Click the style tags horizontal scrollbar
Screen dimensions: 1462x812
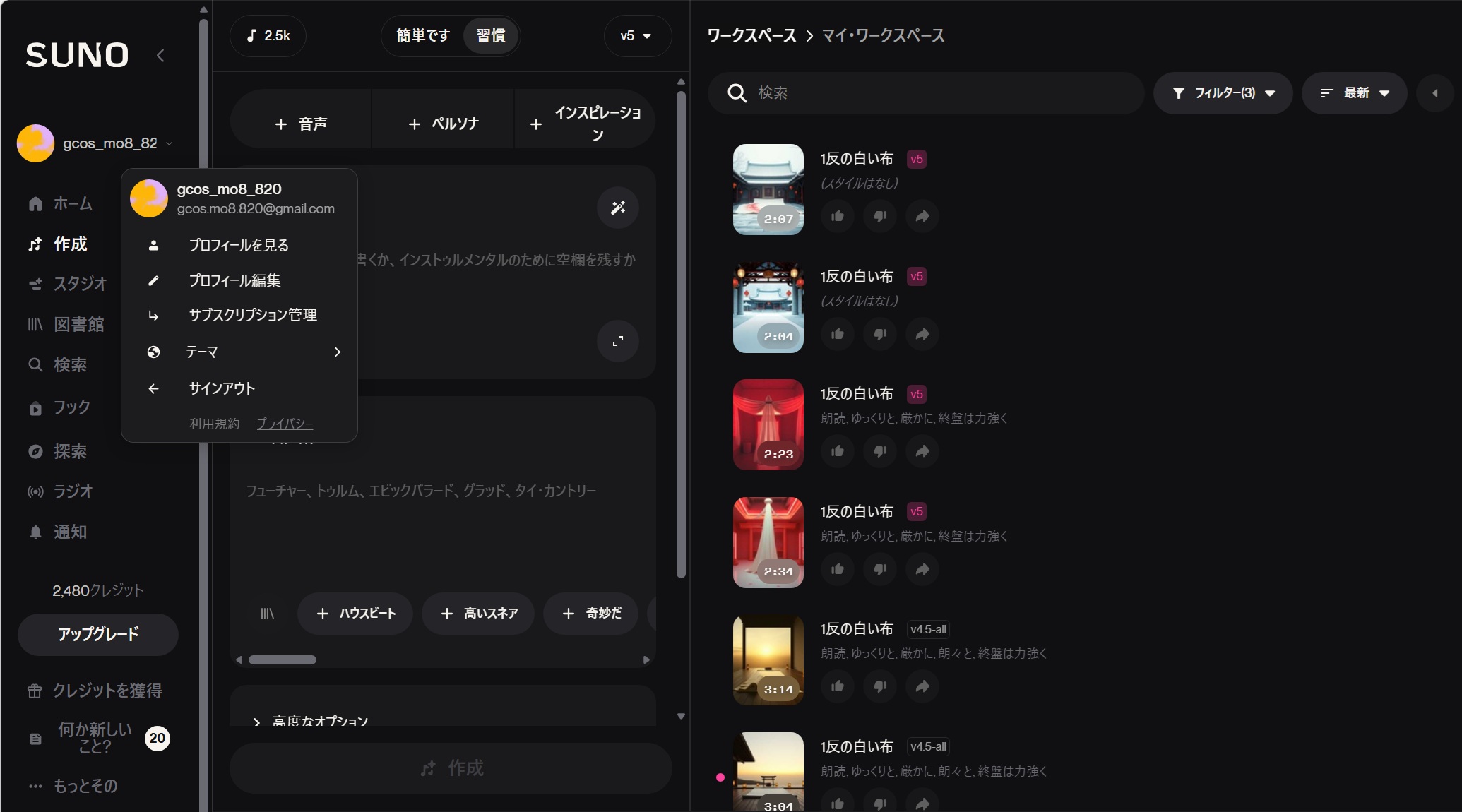[x=283, y=659]
